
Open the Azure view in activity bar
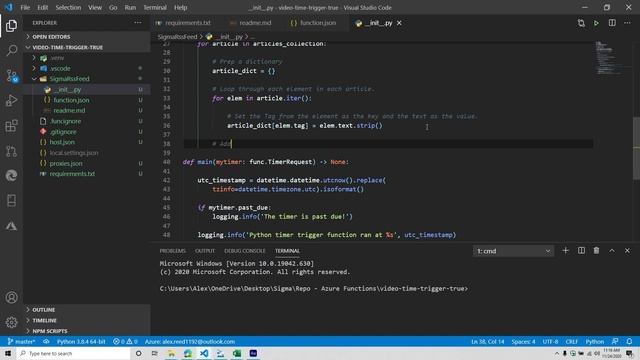click(11, 226)
